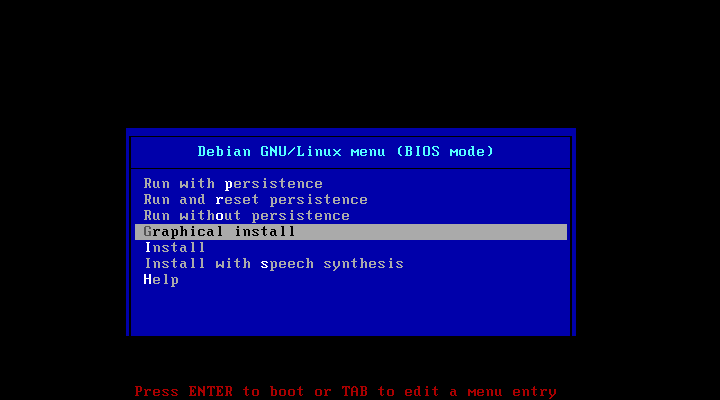This screenshot has height=400, width=720.
Task: Click the highlighted Graphical install entry
Action: [x=350, y=232]
